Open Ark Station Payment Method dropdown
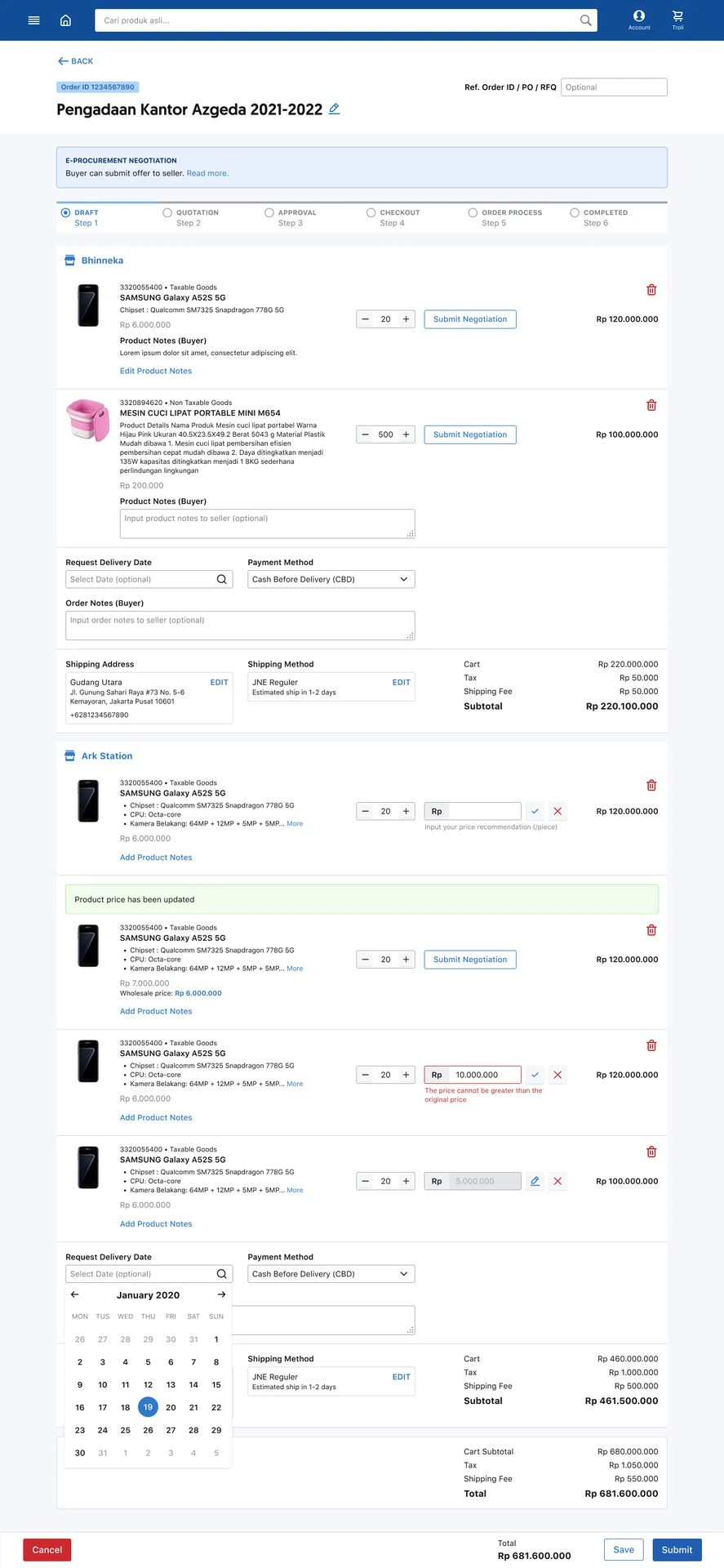The image size is (724, 1568). [331, 1274]
